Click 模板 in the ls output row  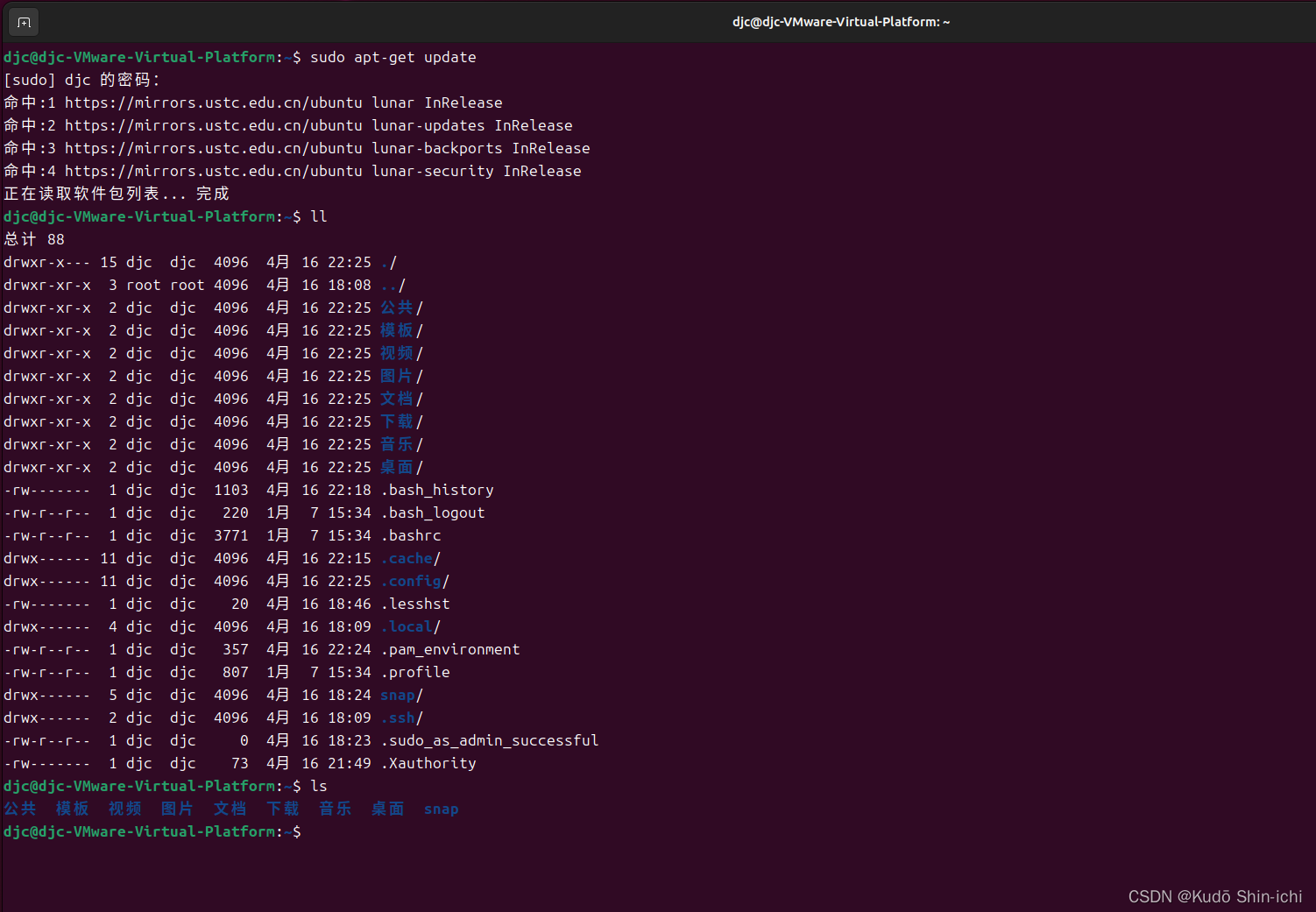pyautogui.click(x=73, y=809)
